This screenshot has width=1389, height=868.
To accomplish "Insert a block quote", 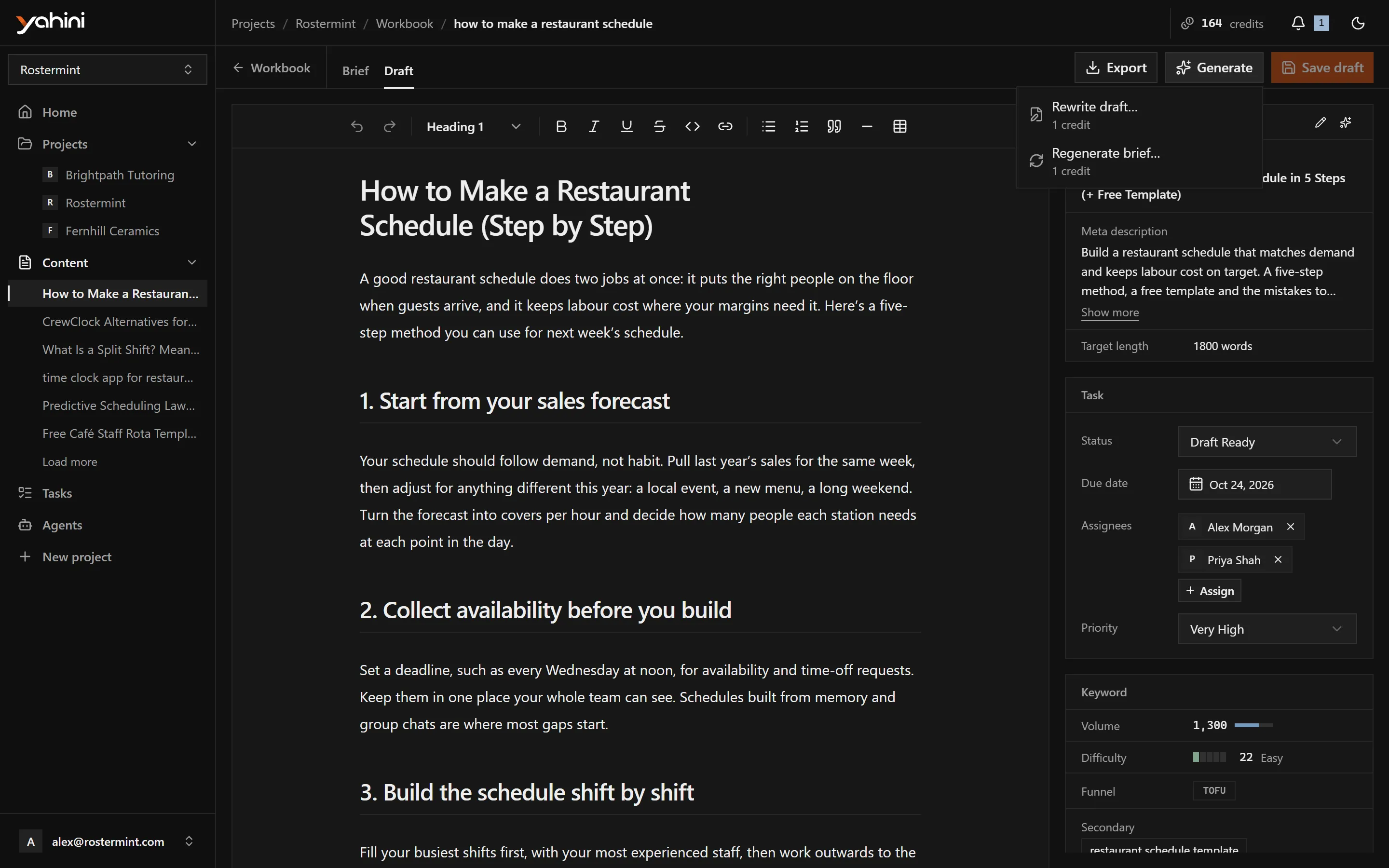I will tap(834, 126).
